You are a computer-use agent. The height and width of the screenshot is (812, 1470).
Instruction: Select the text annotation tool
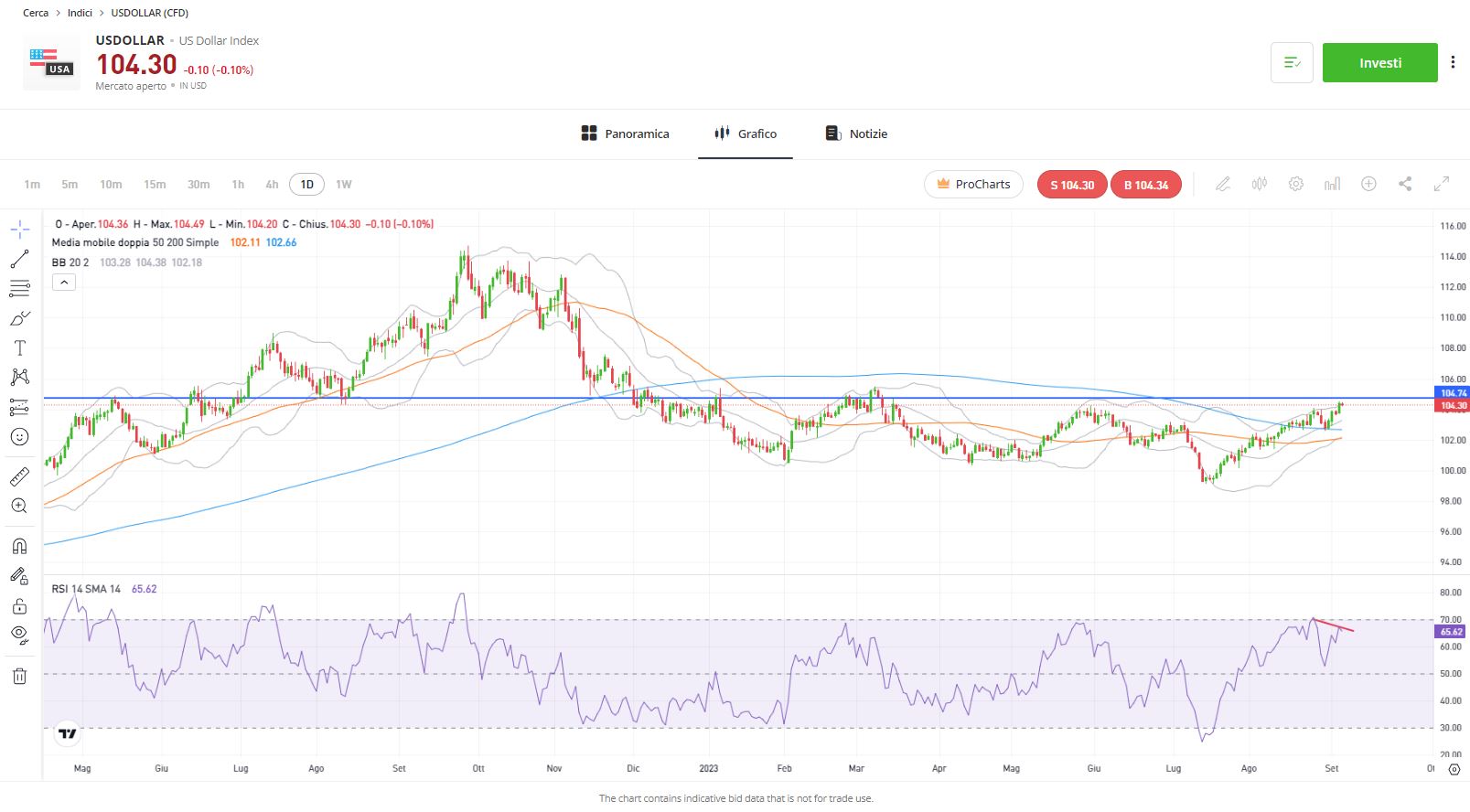coord(19,347)
